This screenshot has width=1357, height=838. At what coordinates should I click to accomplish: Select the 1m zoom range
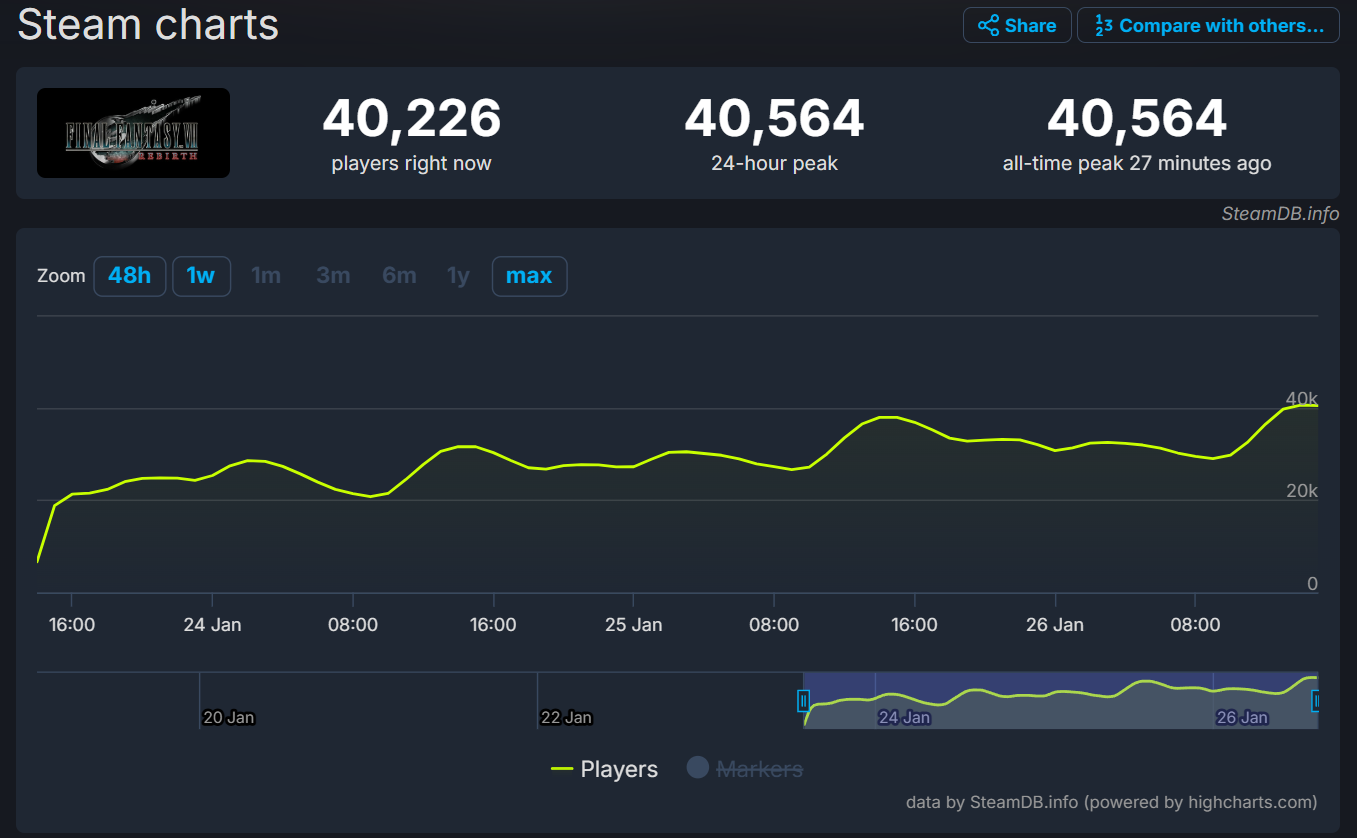tap(265, 276)
